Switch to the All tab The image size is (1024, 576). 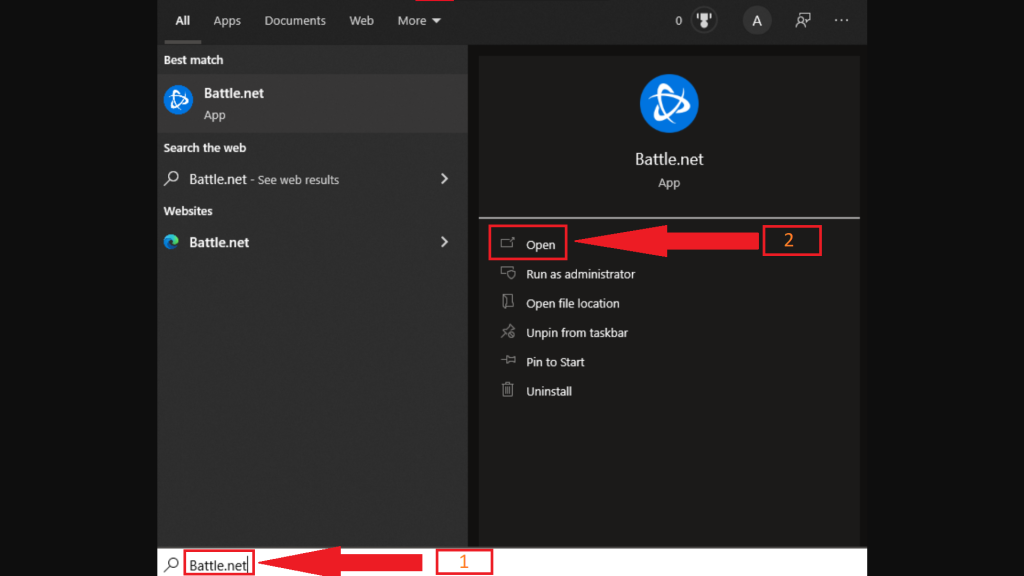tap(182, 21)
